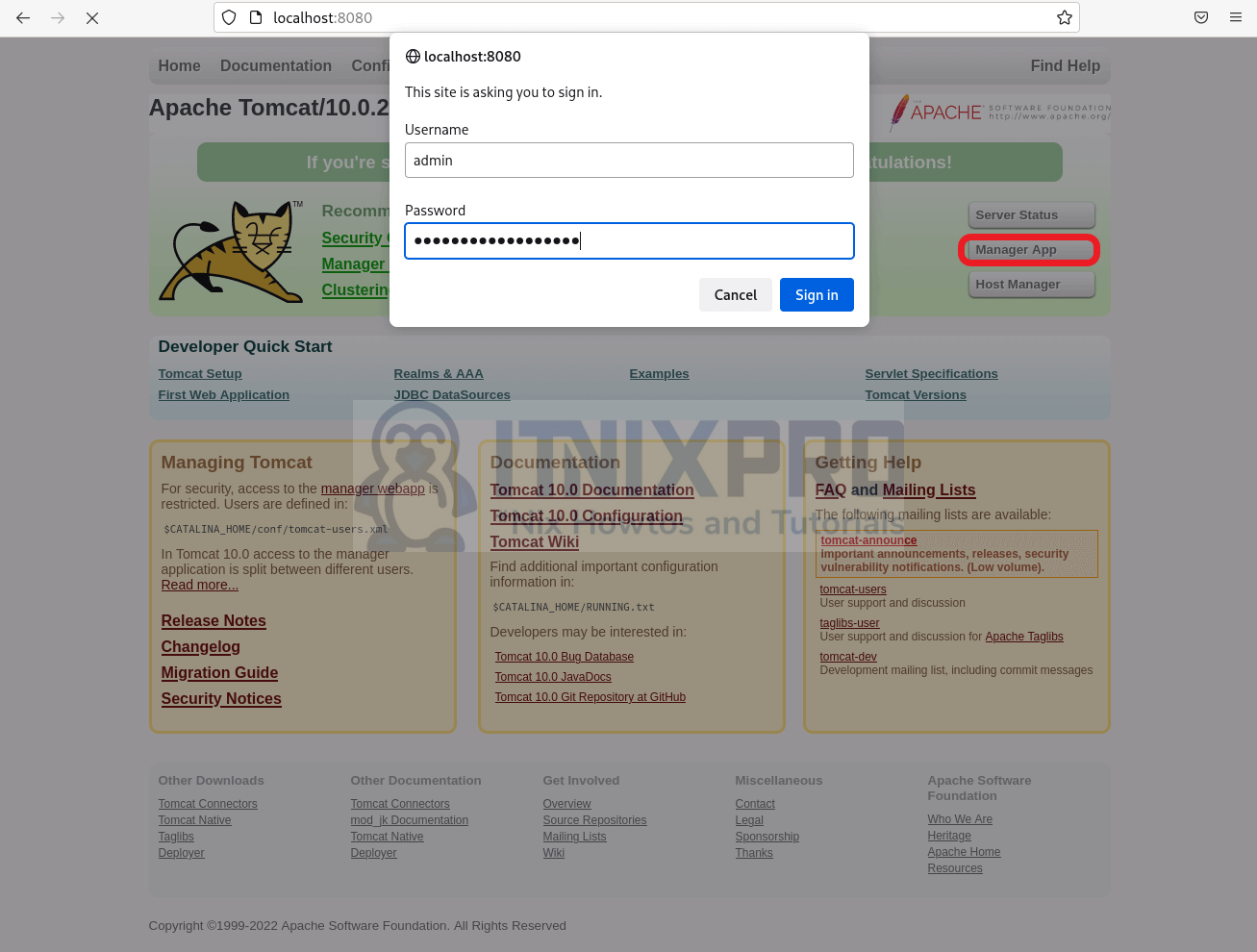Click the shield tracking protection icon
Screen dimensions: 1257x952
point(229,17)
